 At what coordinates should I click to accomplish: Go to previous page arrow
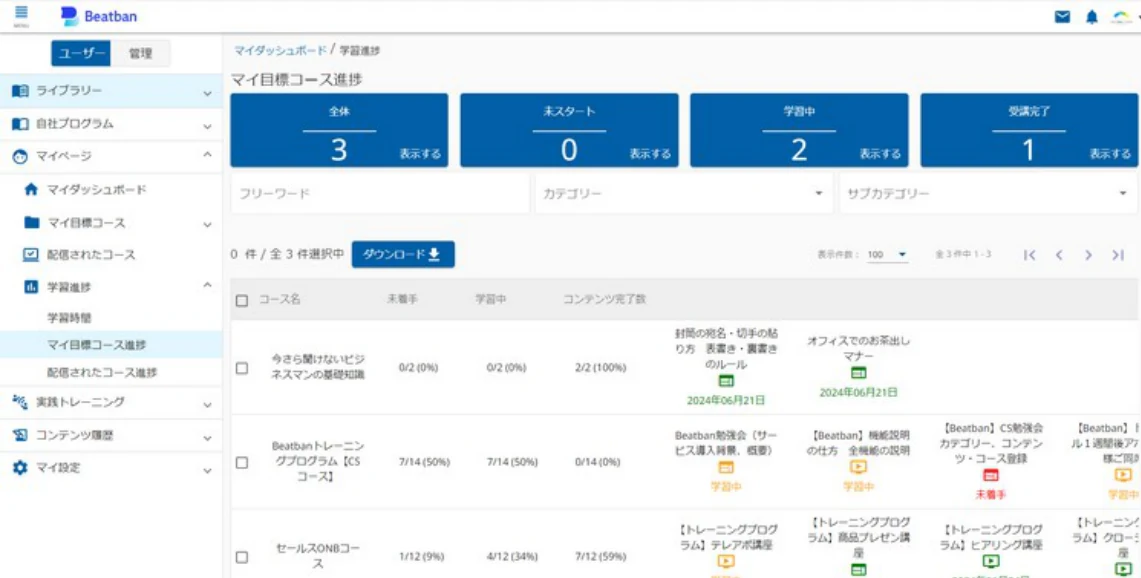(1059, 255)
